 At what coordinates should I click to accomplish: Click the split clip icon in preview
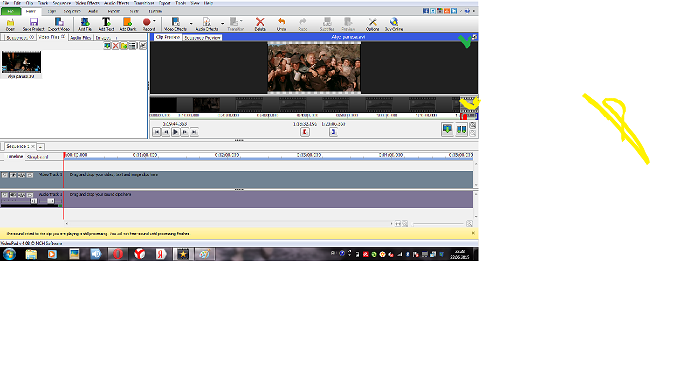tap(461, 129)
